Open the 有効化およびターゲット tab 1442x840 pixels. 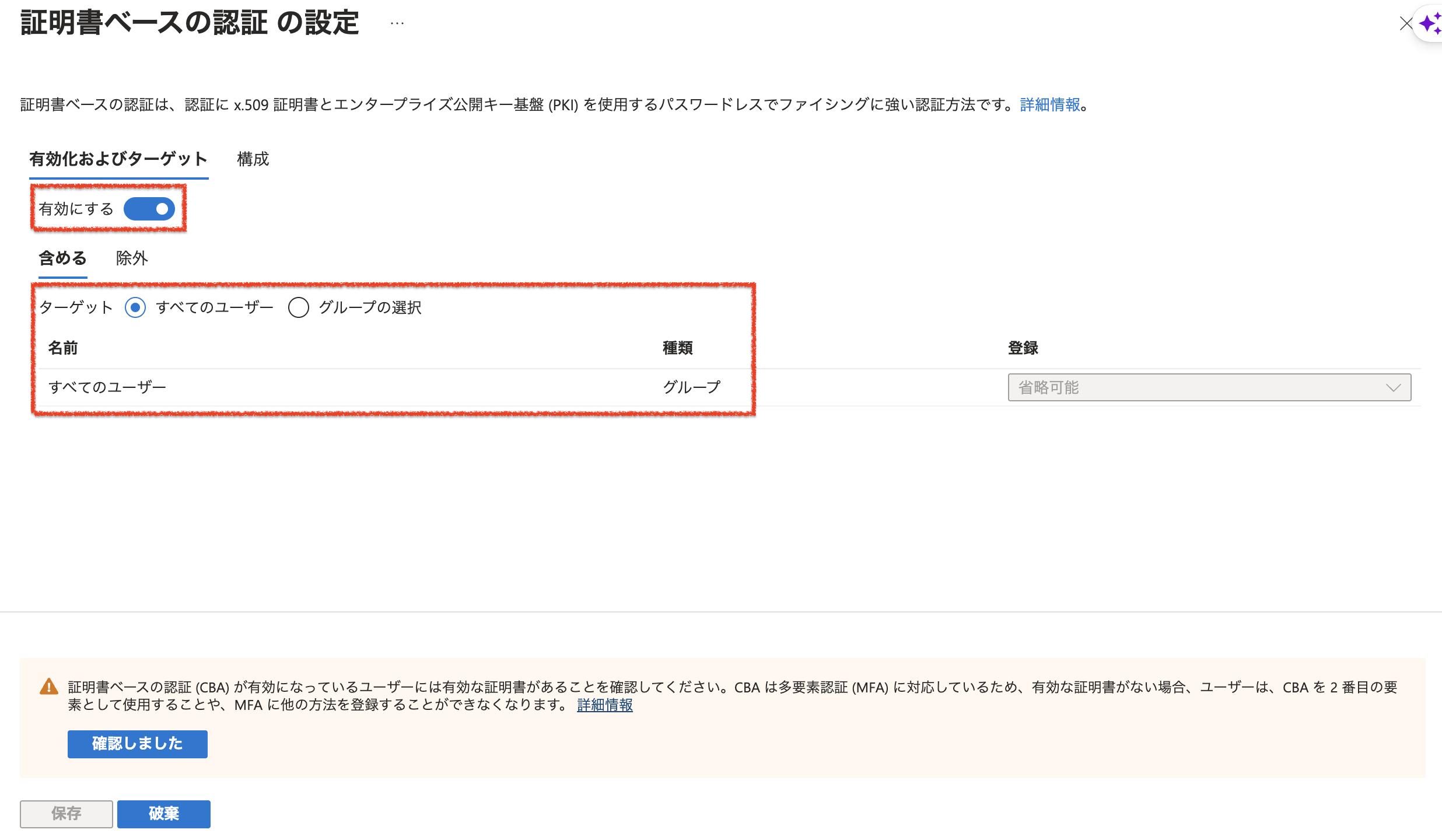[118, 159]
